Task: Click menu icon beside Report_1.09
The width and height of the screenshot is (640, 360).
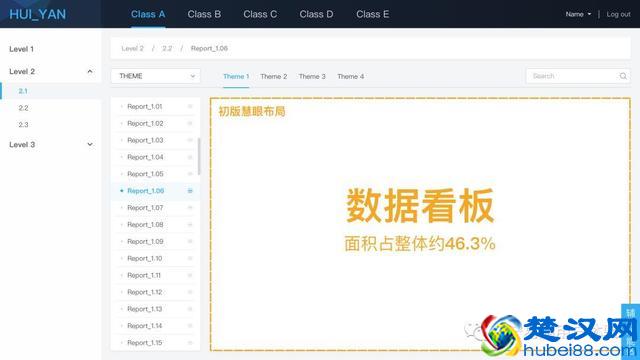Action: 190,242
